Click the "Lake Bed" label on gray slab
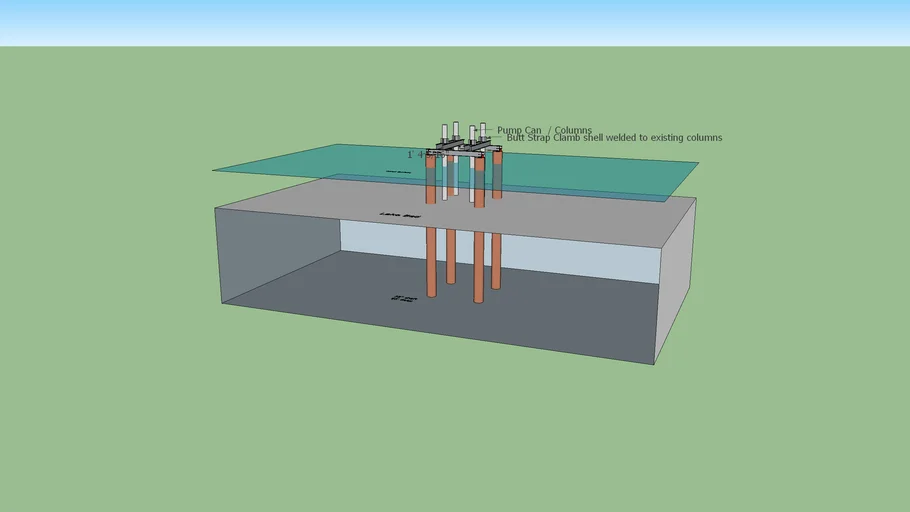The width and height of the screenshot is (910, 512). point(400,215)
